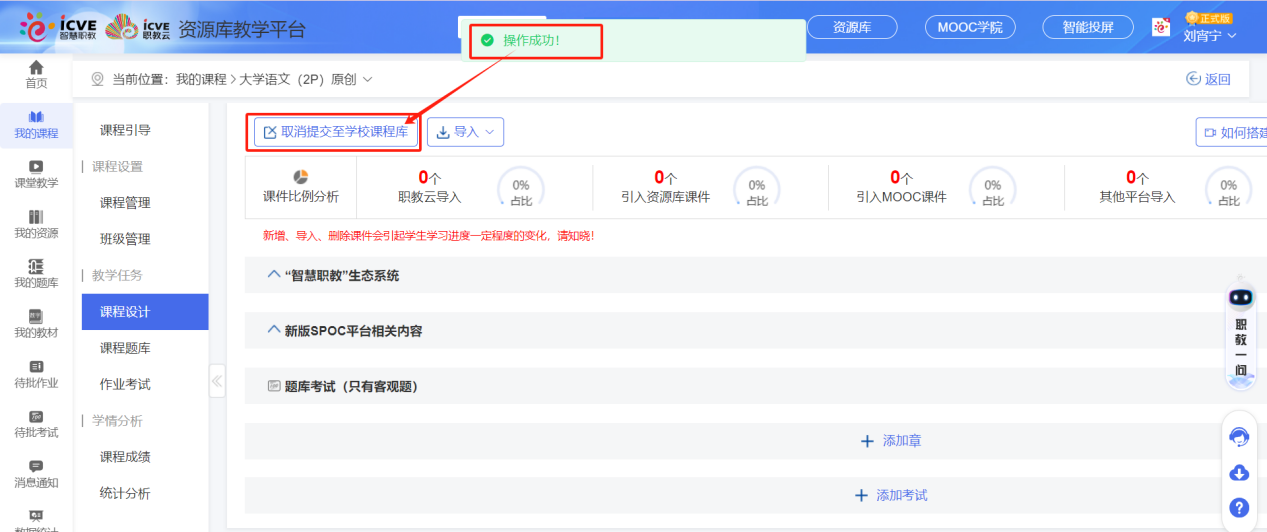This screenshot has height=532, width=1267.
Task: Click 题库考试 exam paper icon
Action: pos(274,386)
